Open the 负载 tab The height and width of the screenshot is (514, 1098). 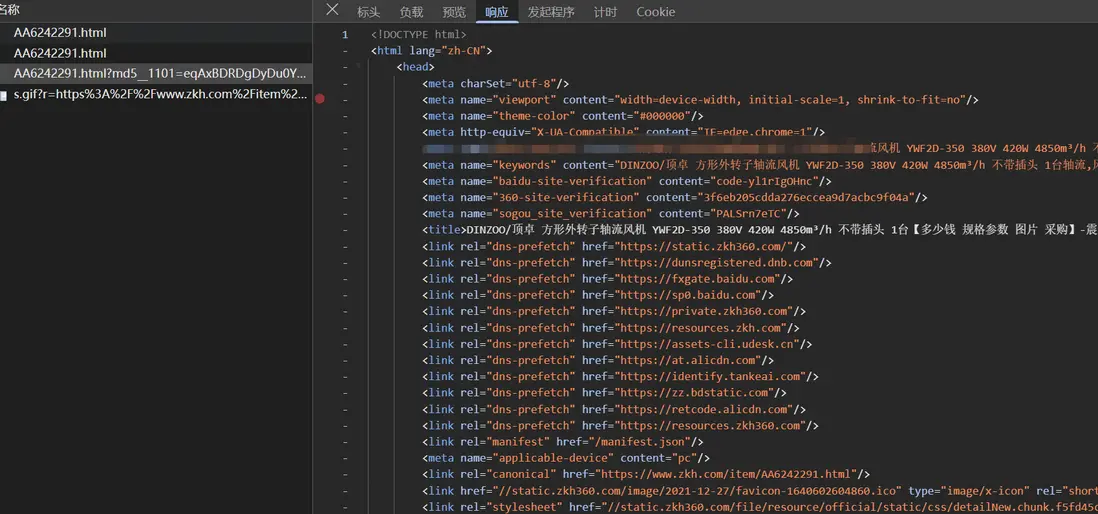pyautogui.click(x=411, y=12)
